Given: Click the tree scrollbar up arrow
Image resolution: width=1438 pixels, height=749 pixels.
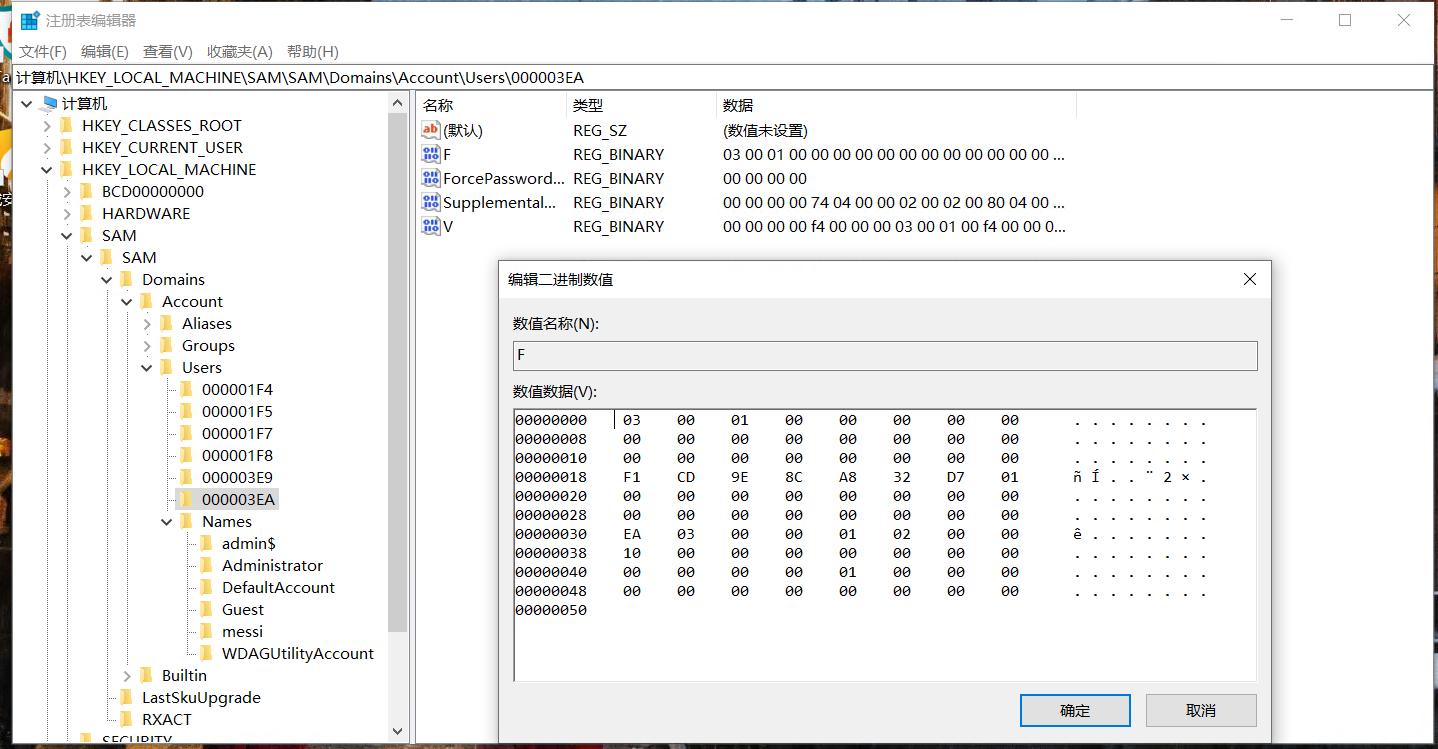Looking at the screenshot, I should (398, 103).
